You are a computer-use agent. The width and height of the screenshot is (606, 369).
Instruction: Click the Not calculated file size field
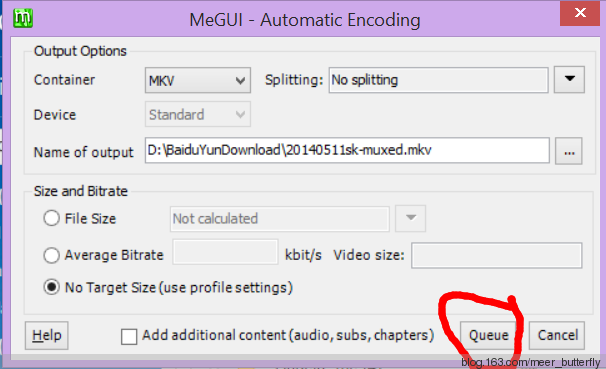coord(279,219)
